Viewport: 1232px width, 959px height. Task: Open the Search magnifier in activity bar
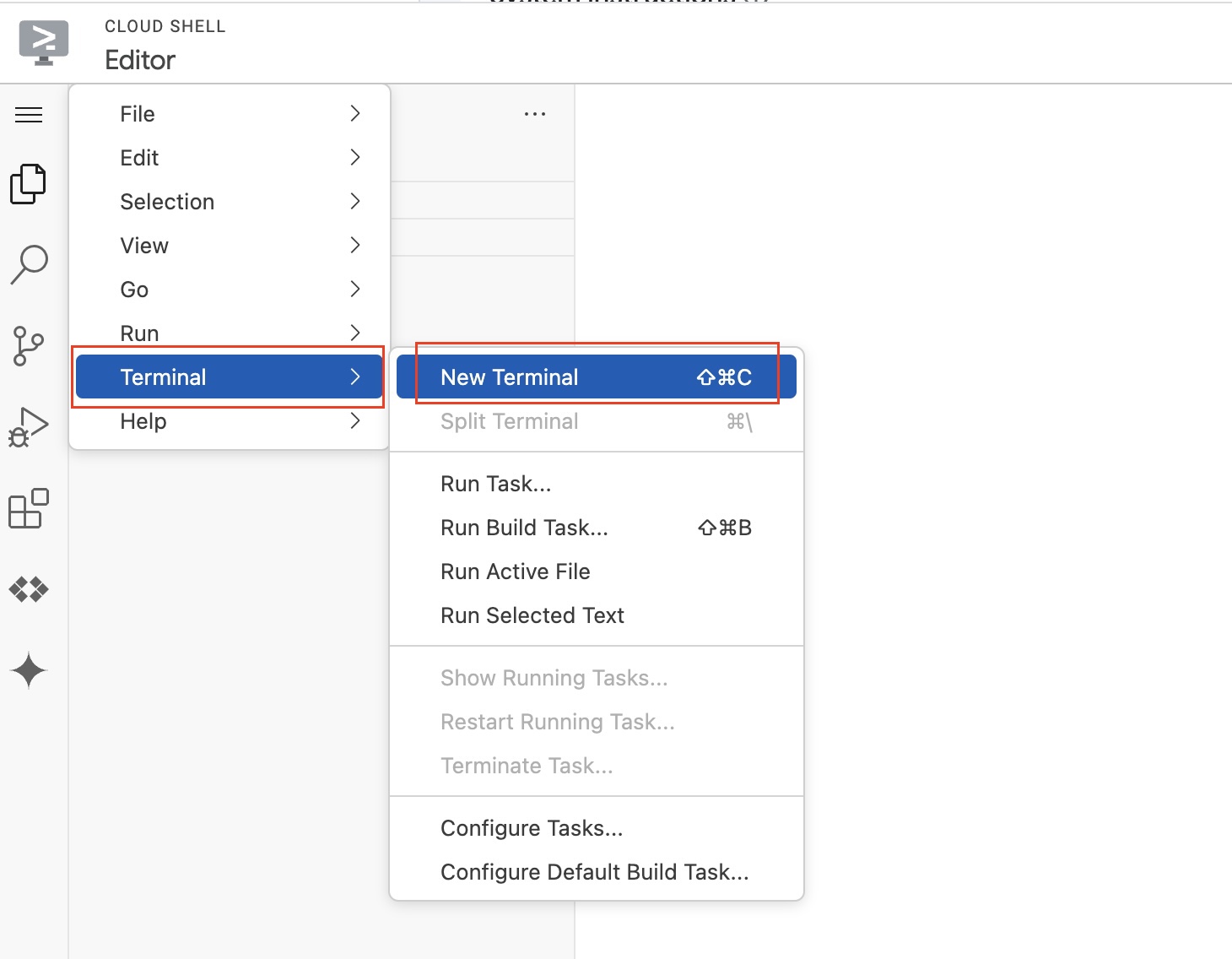30,264
